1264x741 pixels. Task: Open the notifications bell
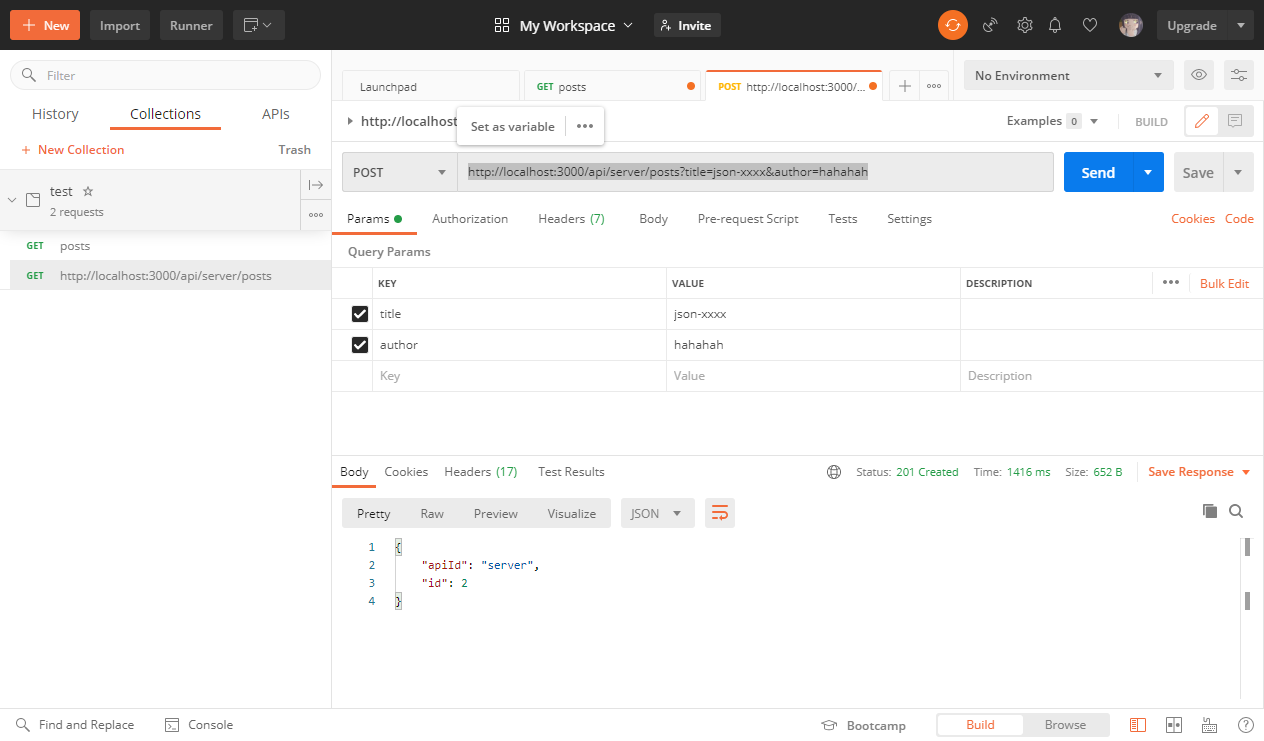pyautogui.click(x=1055, y=25)
